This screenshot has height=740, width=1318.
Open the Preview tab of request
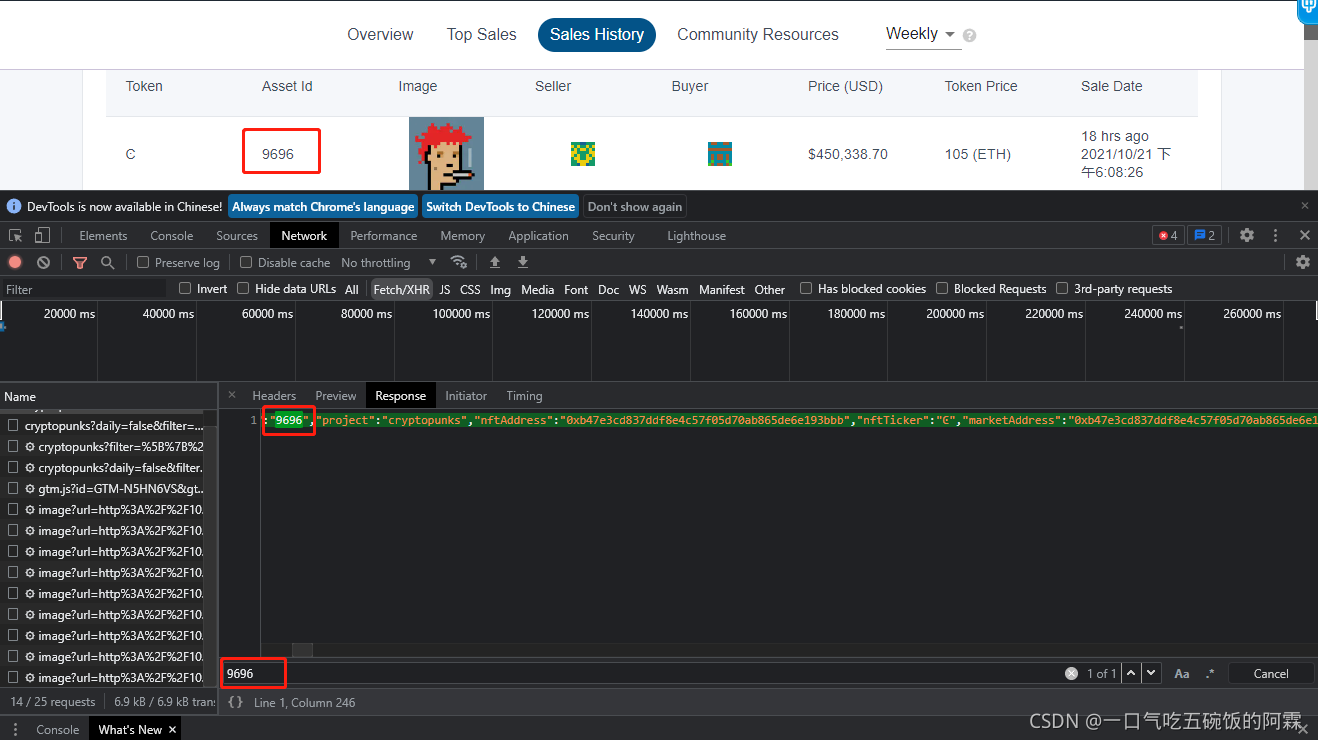coord(336,396)
